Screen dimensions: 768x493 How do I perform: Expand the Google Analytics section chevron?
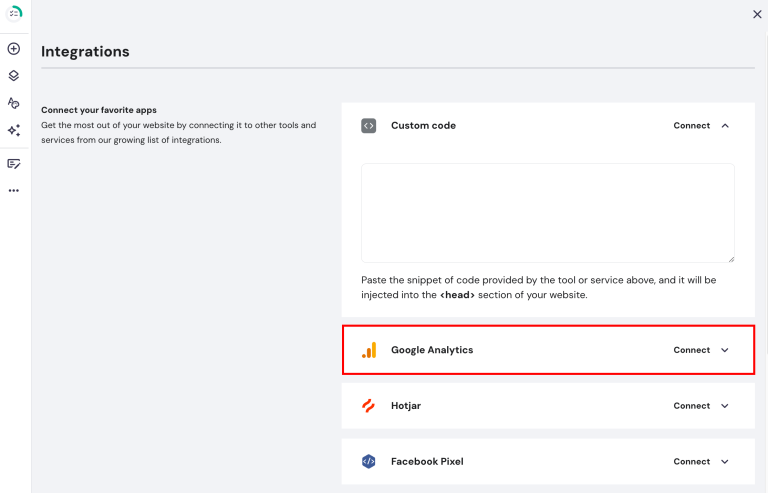click(725, 350)
